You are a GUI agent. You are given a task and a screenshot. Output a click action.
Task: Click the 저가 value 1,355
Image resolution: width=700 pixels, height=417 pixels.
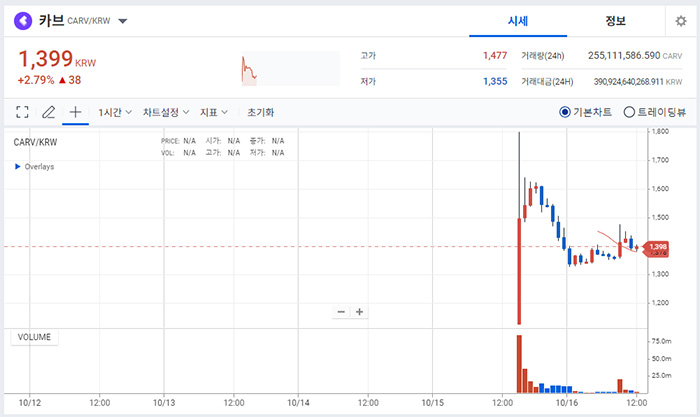[x=495, y=81]
